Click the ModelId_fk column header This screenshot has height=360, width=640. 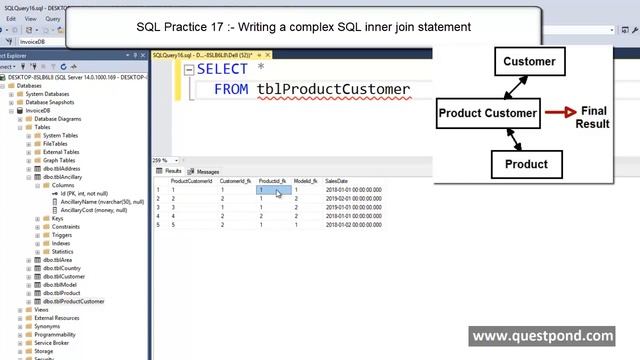click(x=305, y=181)
